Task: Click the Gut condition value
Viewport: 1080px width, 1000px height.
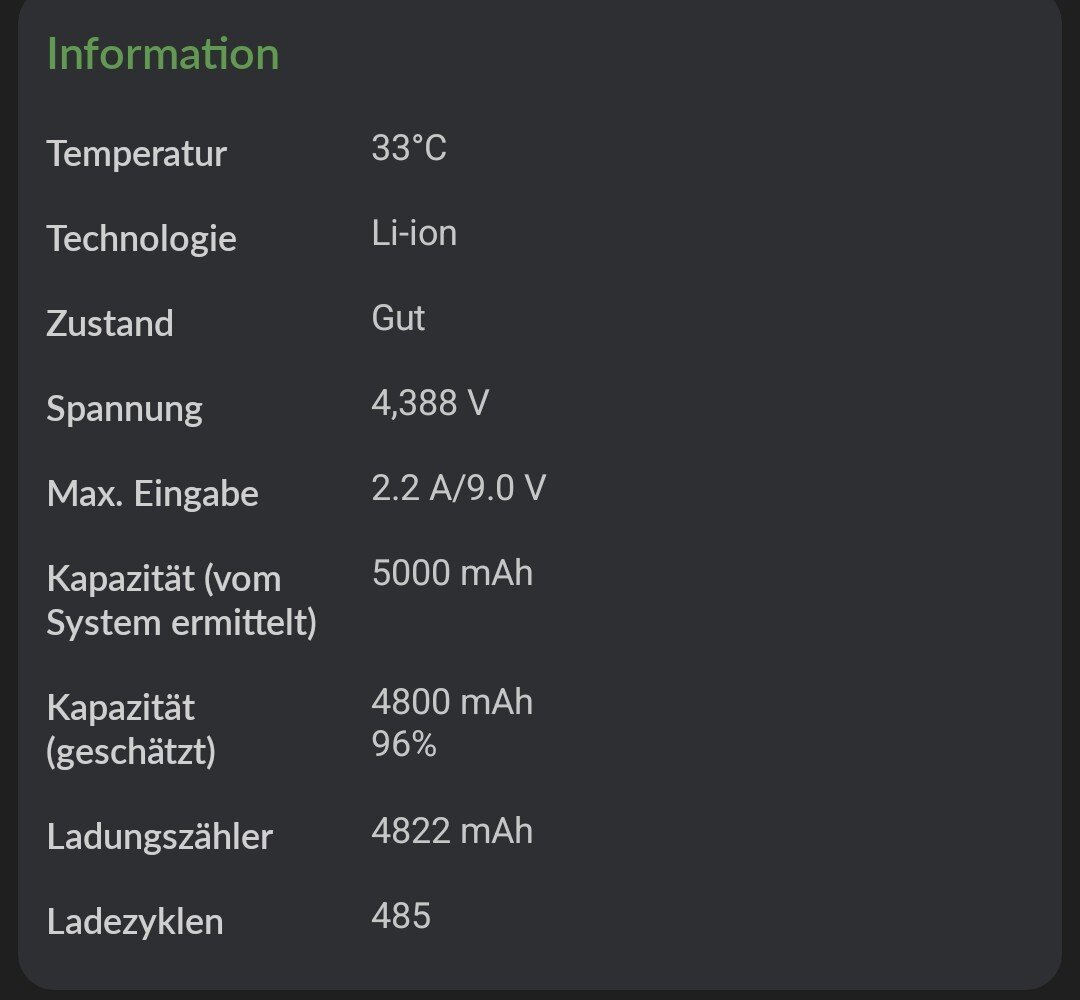Action: [x=398, y=319]
